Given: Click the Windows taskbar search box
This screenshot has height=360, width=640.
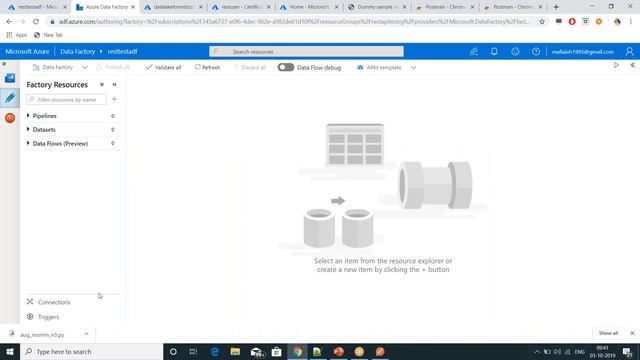Looking at the screenshot, I should click(x=91, y=351).
